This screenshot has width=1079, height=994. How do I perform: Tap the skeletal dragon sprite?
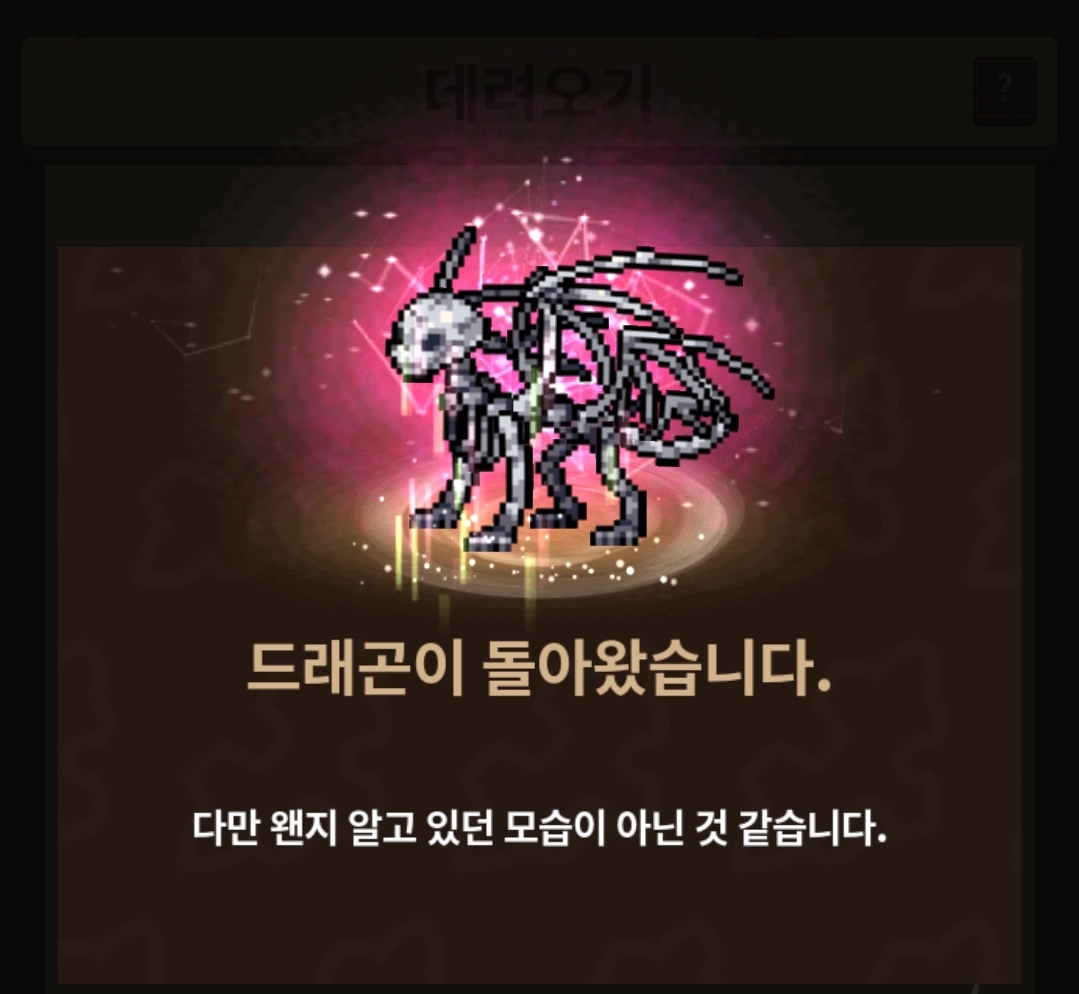pyautogui.click(x=566, y=389)
